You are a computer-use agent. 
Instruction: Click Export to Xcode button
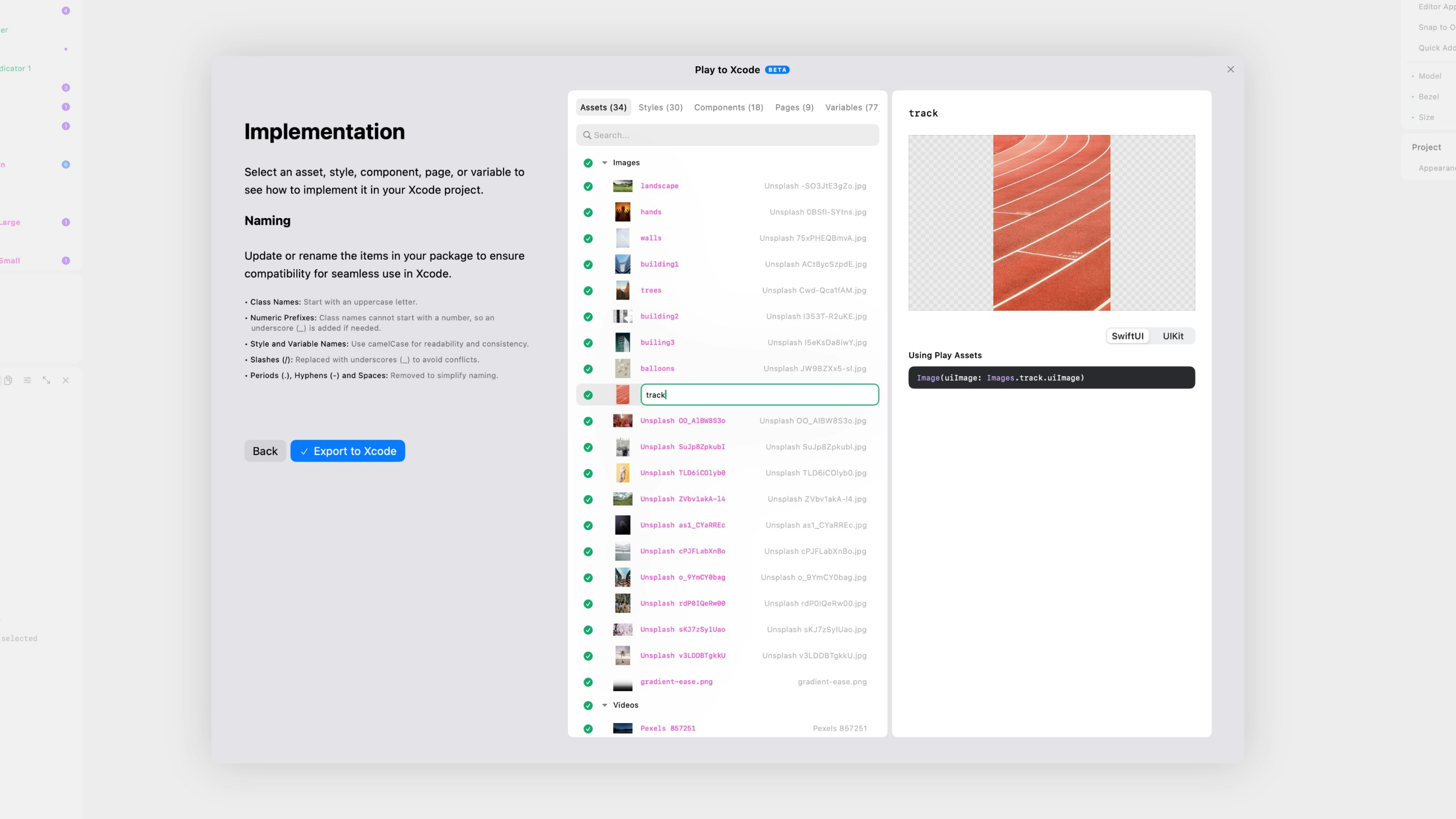click(348, 451)
